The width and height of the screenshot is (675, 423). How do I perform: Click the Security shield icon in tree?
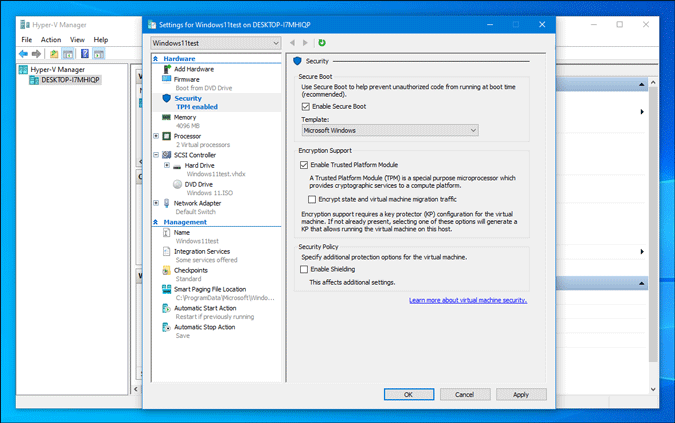[x=167, y=98]
